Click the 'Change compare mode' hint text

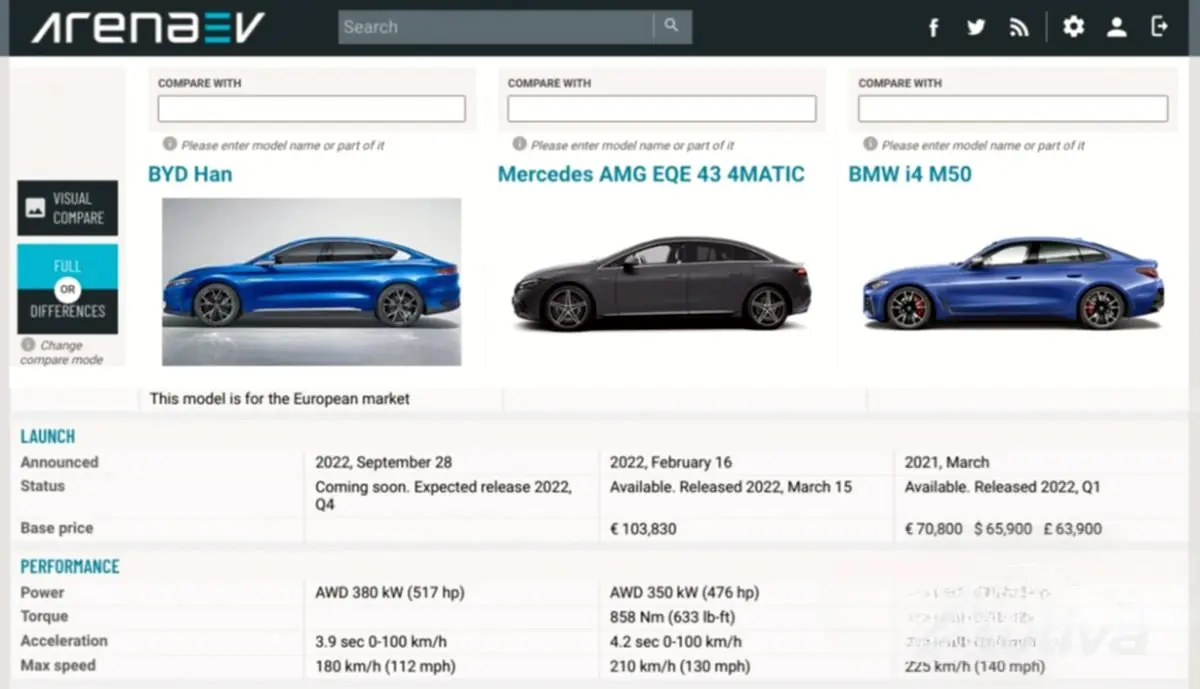61,352
